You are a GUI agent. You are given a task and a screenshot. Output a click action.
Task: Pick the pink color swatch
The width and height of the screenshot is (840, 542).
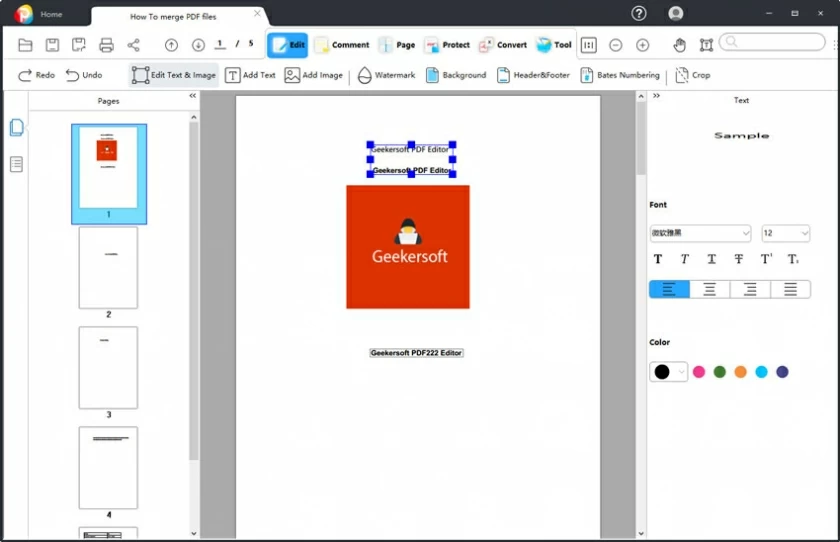[699, 372]
